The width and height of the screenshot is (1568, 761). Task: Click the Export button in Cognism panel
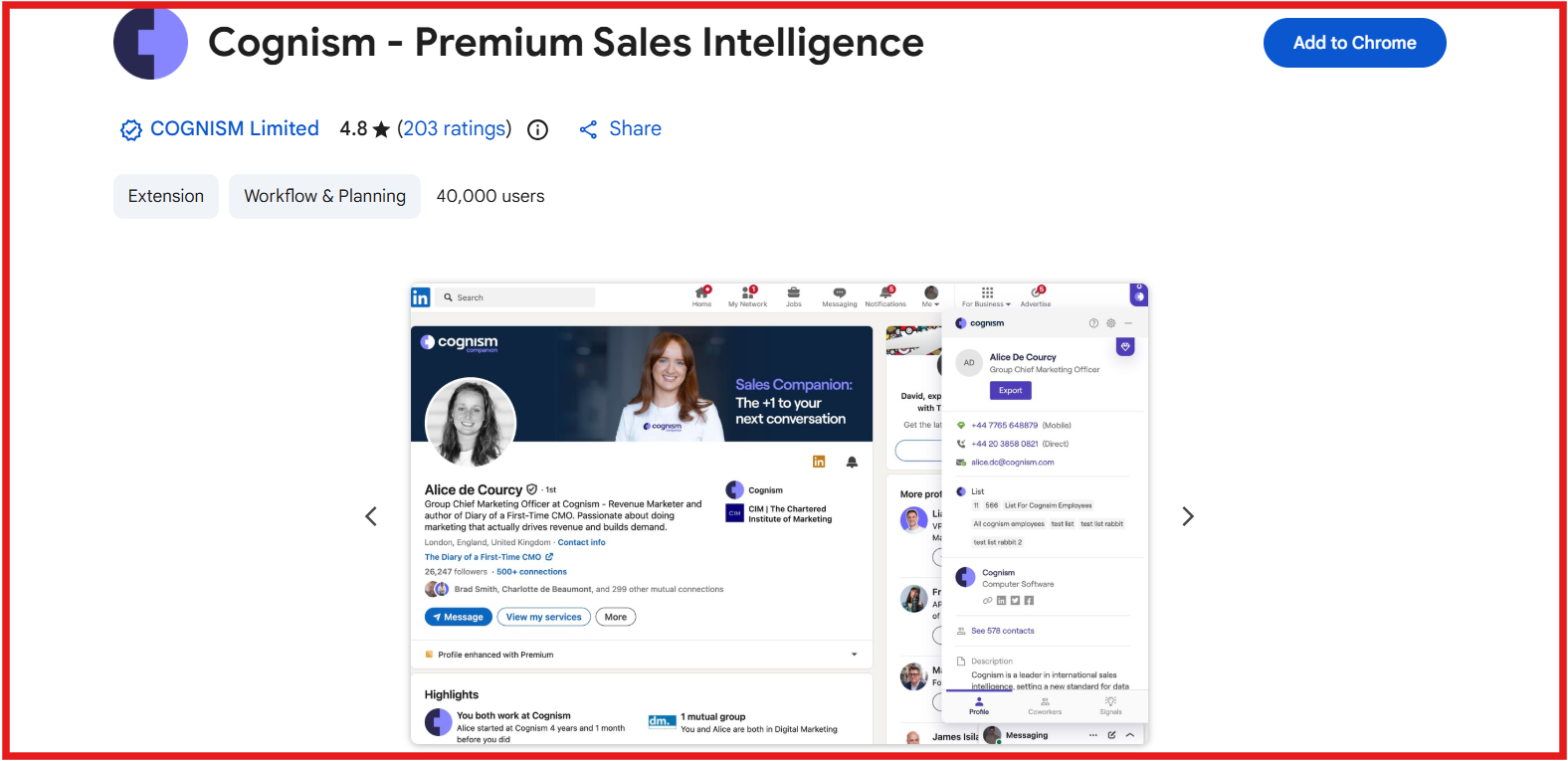[x=1010, y=391]
